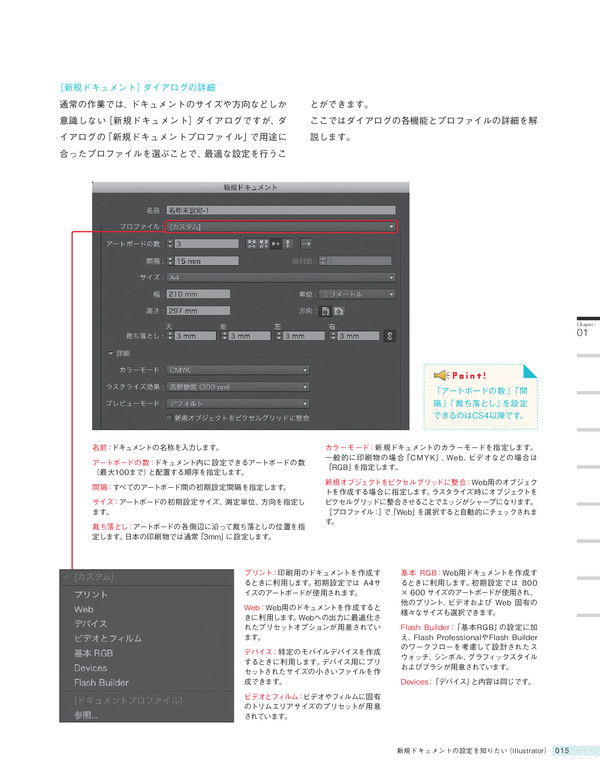Open the サイズ A4 dropdown
Screen dimensions: 600x772
pos(281,277)
